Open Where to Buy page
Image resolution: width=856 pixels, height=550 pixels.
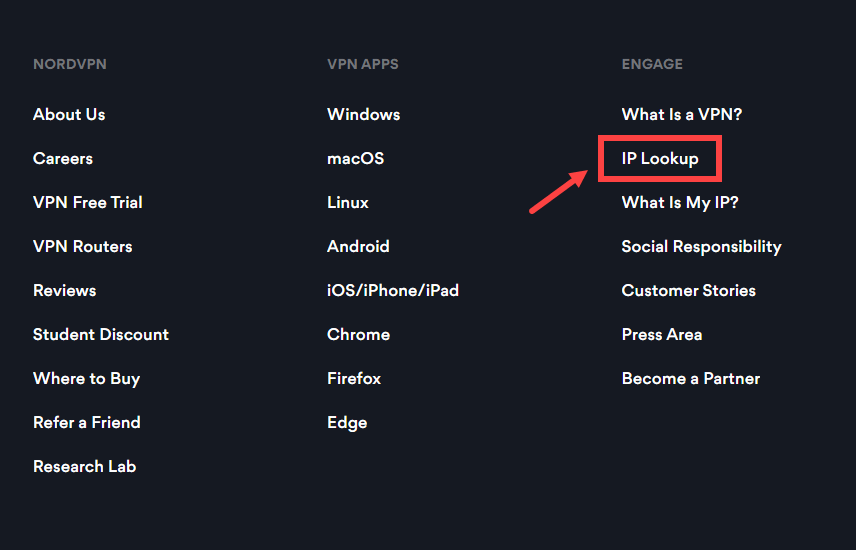87,379
